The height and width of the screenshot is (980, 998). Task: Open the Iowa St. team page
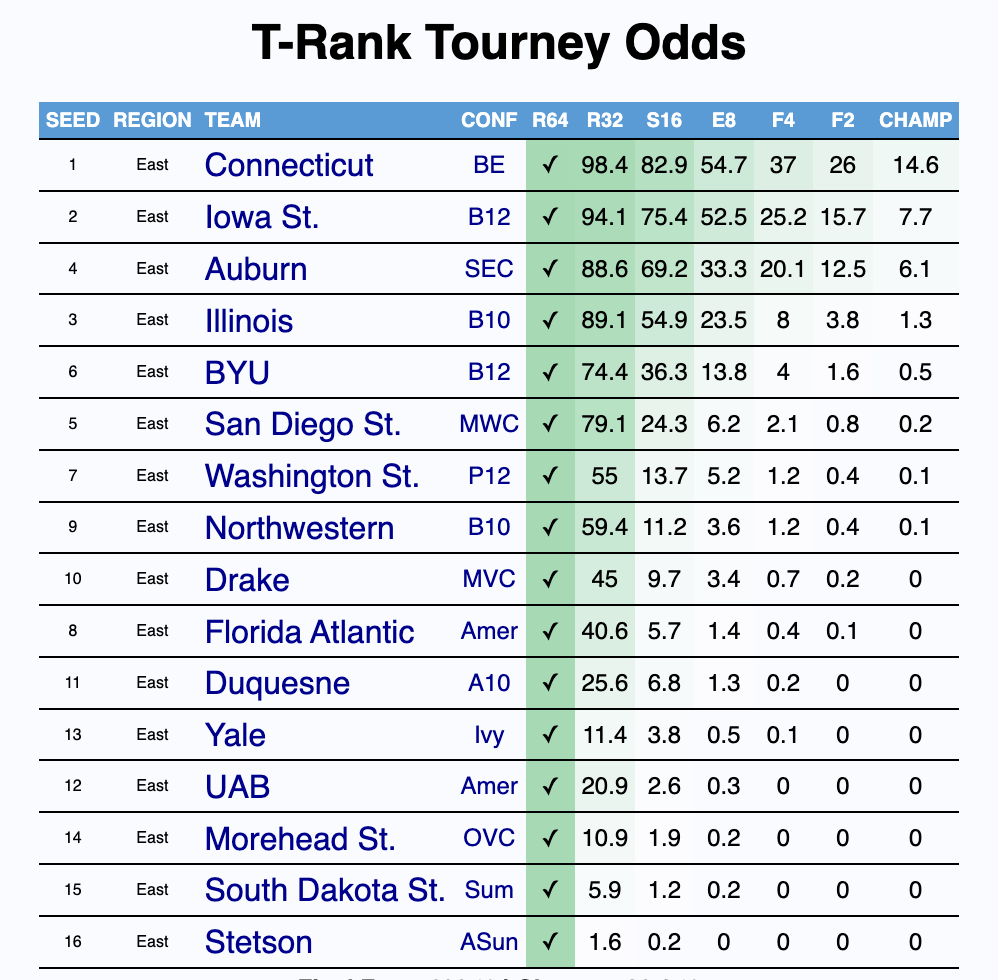coord(262,217)
